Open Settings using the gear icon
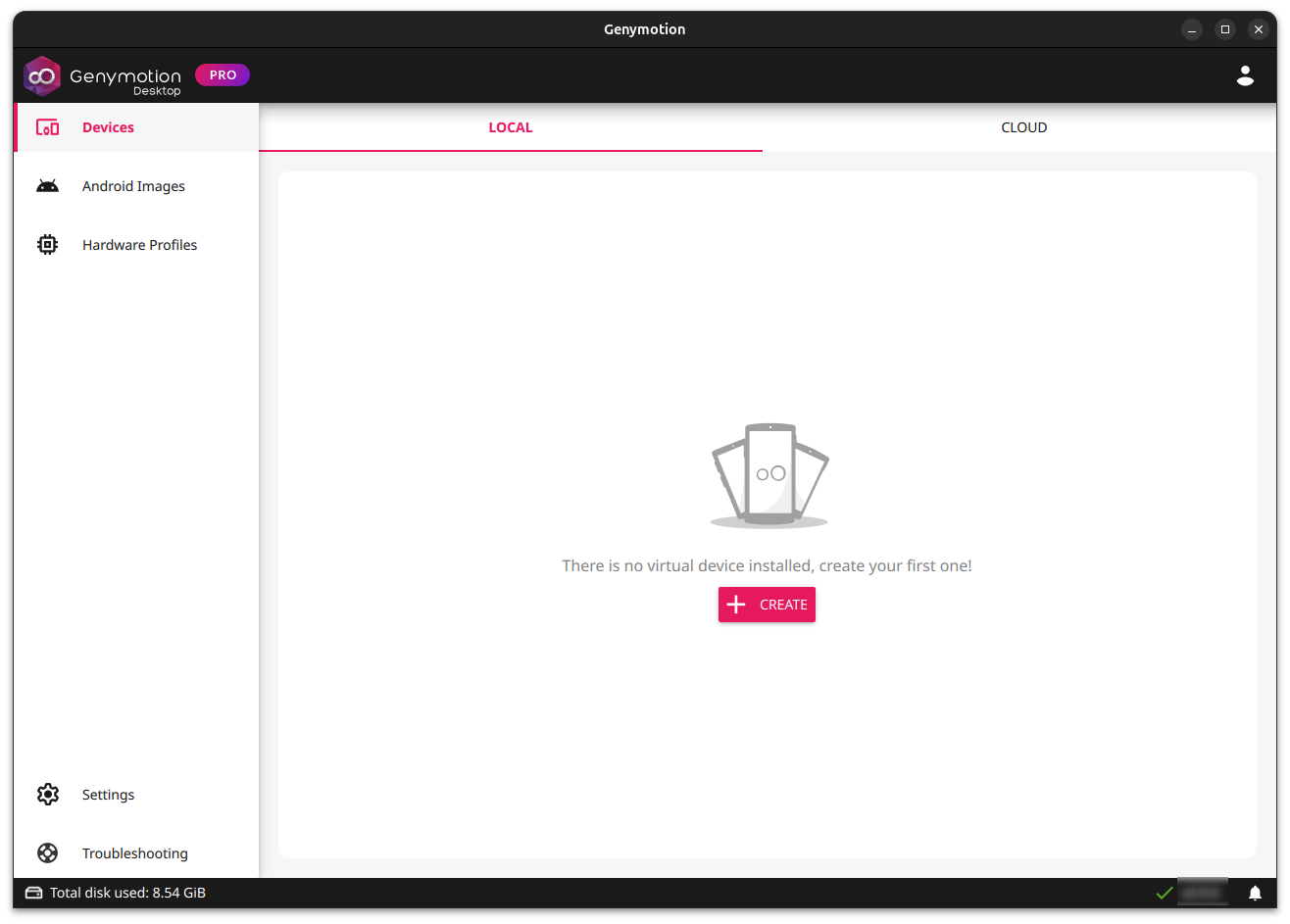The height and width of the screenshot is (924, 1290). coord(47,795)
